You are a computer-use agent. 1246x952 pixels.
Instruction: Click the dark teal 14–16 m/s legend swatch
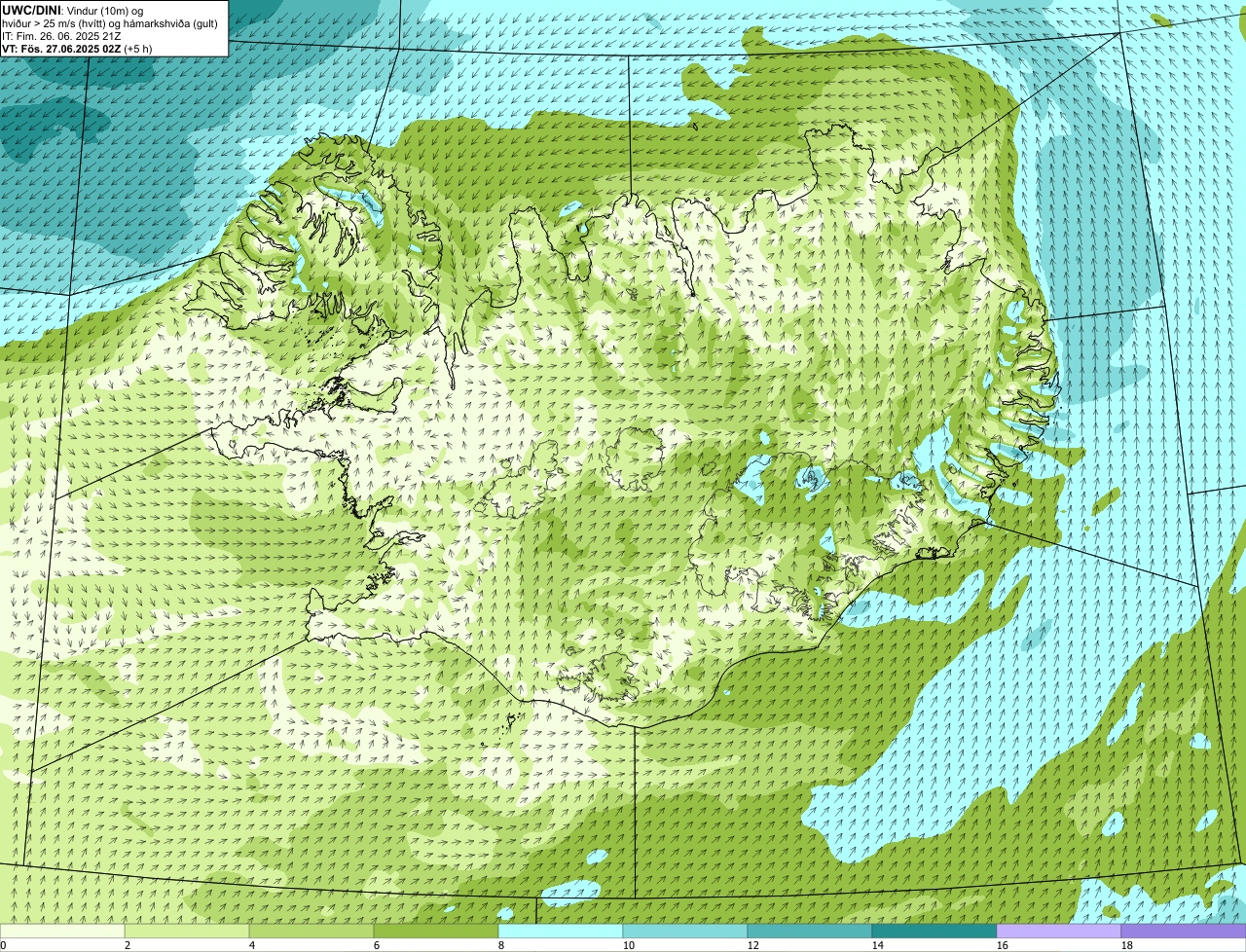(x=934, y=931)
